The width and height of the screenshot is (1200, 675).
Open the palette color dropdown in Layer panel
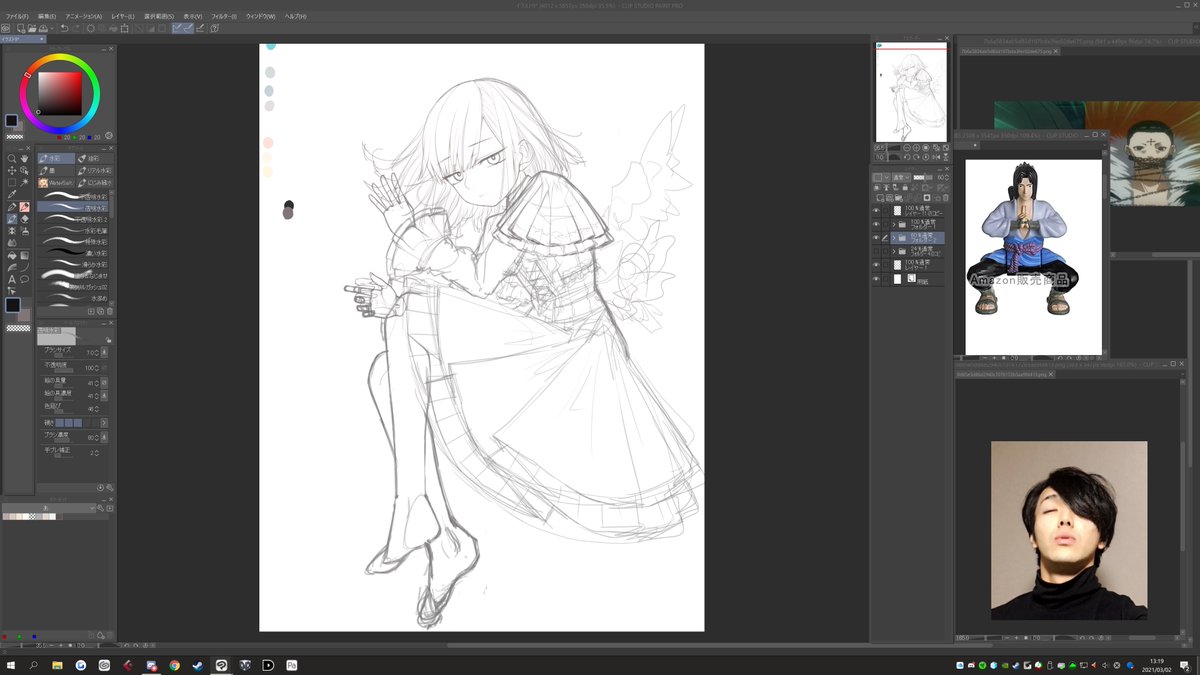point(886,177)
